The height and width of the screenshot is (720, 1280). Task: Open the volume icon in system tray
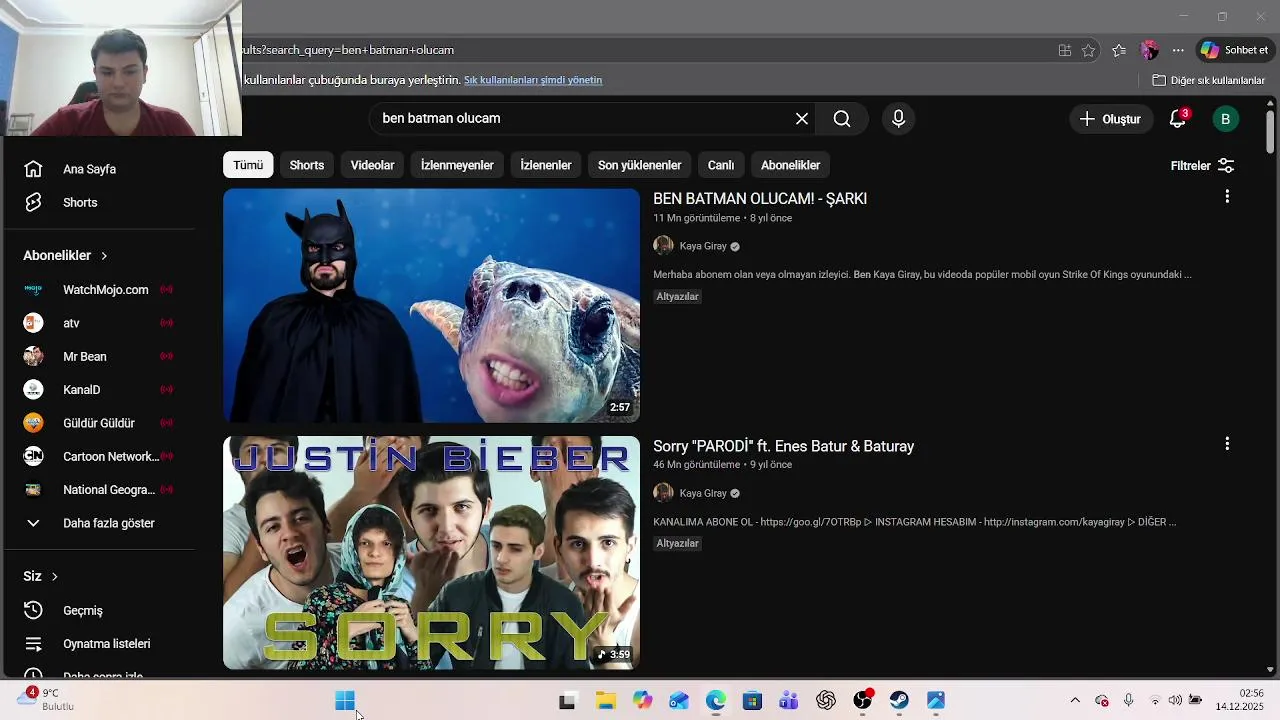tap(1175, 701)
